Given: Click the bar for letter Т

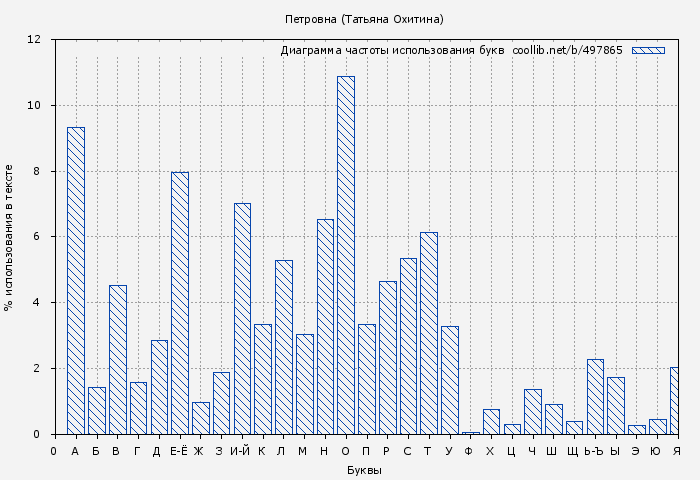Looking at the screenshot, I should coord(429,333).
